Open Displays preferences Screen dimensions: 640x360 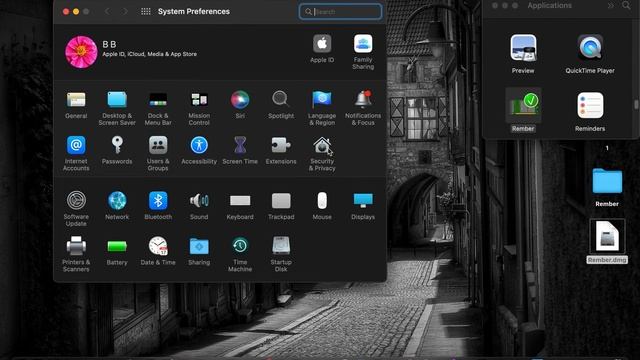click(x=363, y=206)
